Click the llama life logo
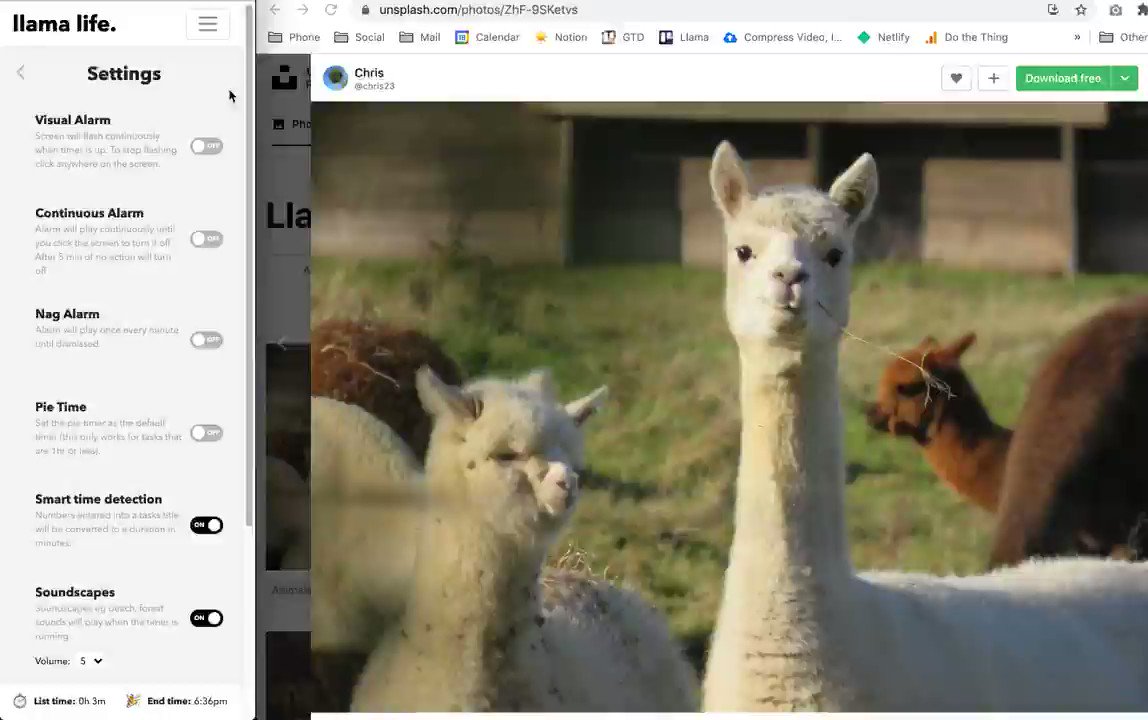Screen dimensions: 1148x720 click(x=64, y=23)
